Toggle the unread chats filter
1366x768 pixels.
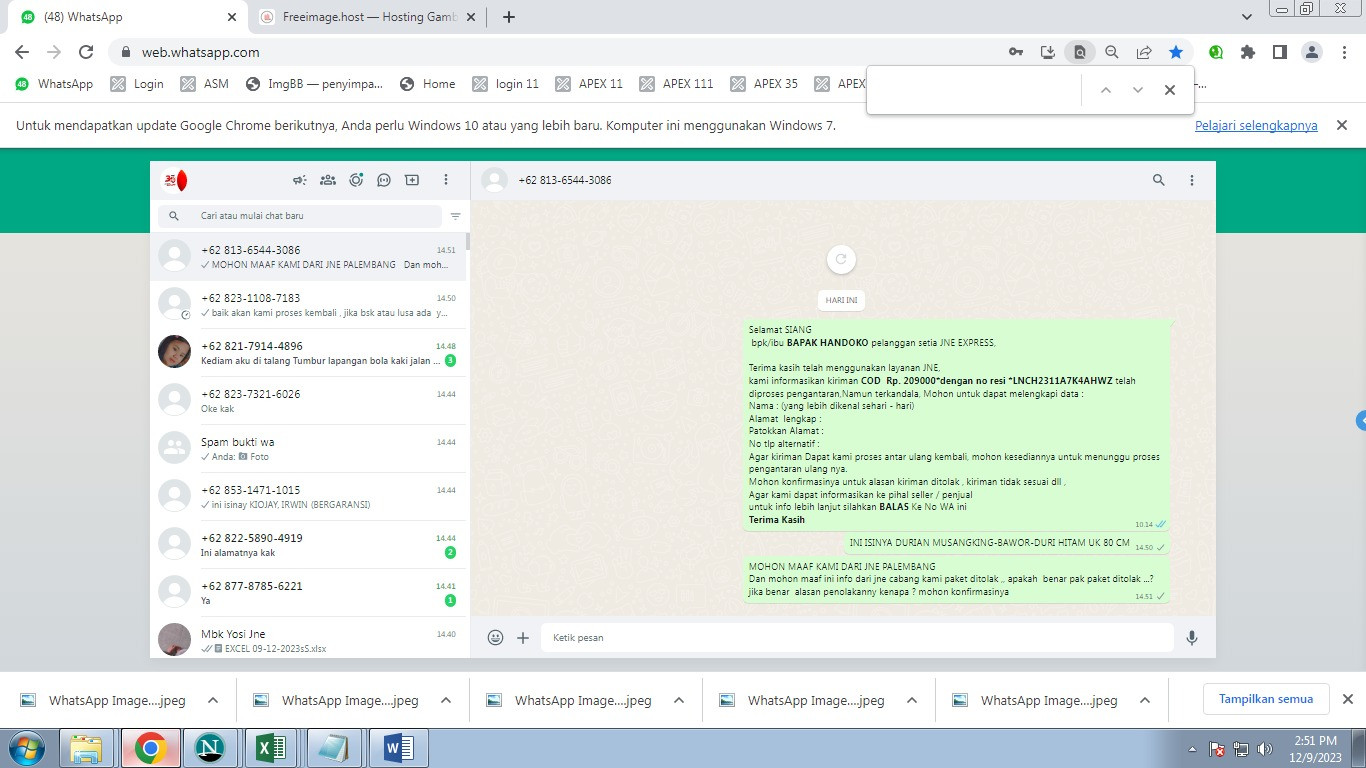tap(456, 216)
